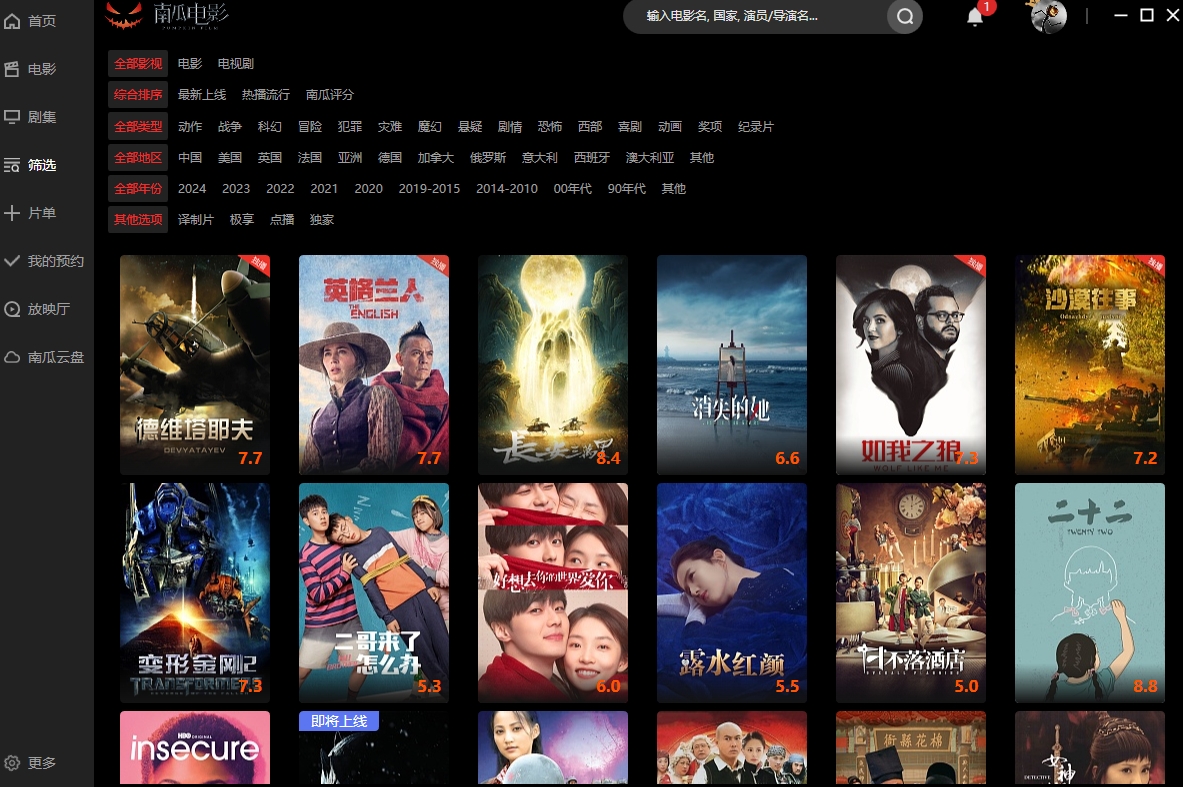Open 放映厅 screening room icon
The width and height of the screenshot is (1183, 787).
point(12,309)
